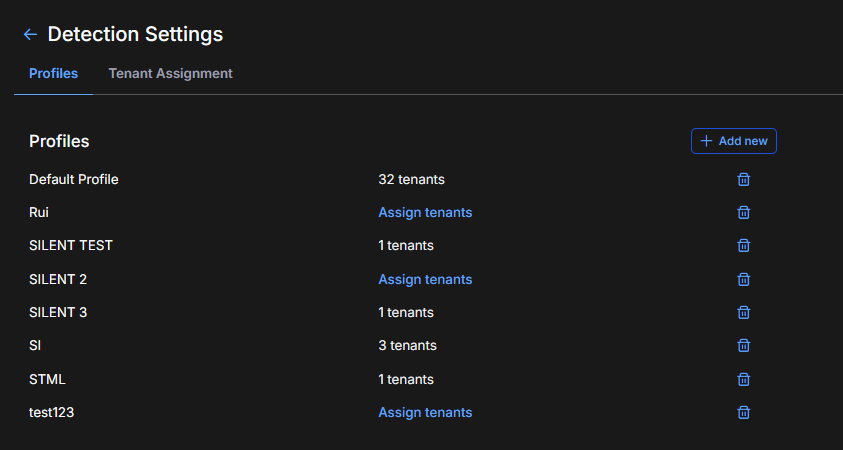Assign tenants to SILENT 2
843x450 pixels.
click(x=425, y=279)
